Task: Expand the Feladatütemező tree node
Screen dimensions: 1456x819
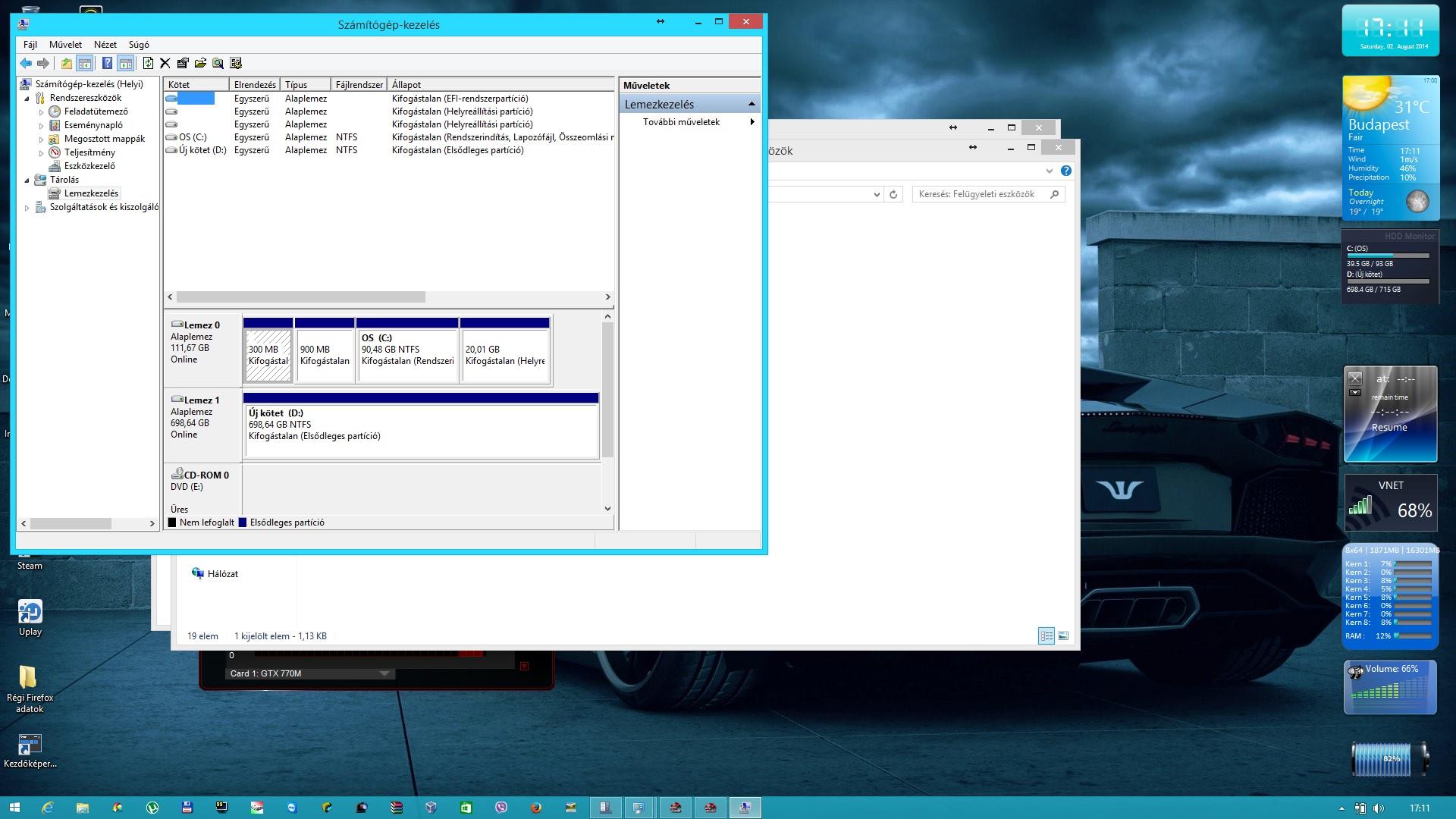Action: 42,112
